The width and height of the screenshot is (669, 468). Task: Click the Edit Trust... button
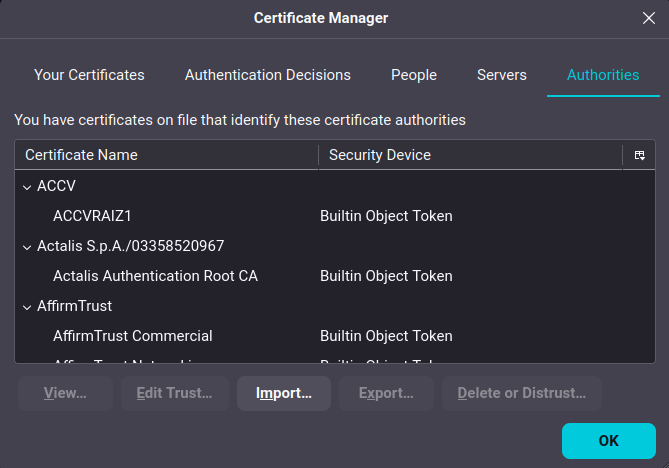coord(175,393)
